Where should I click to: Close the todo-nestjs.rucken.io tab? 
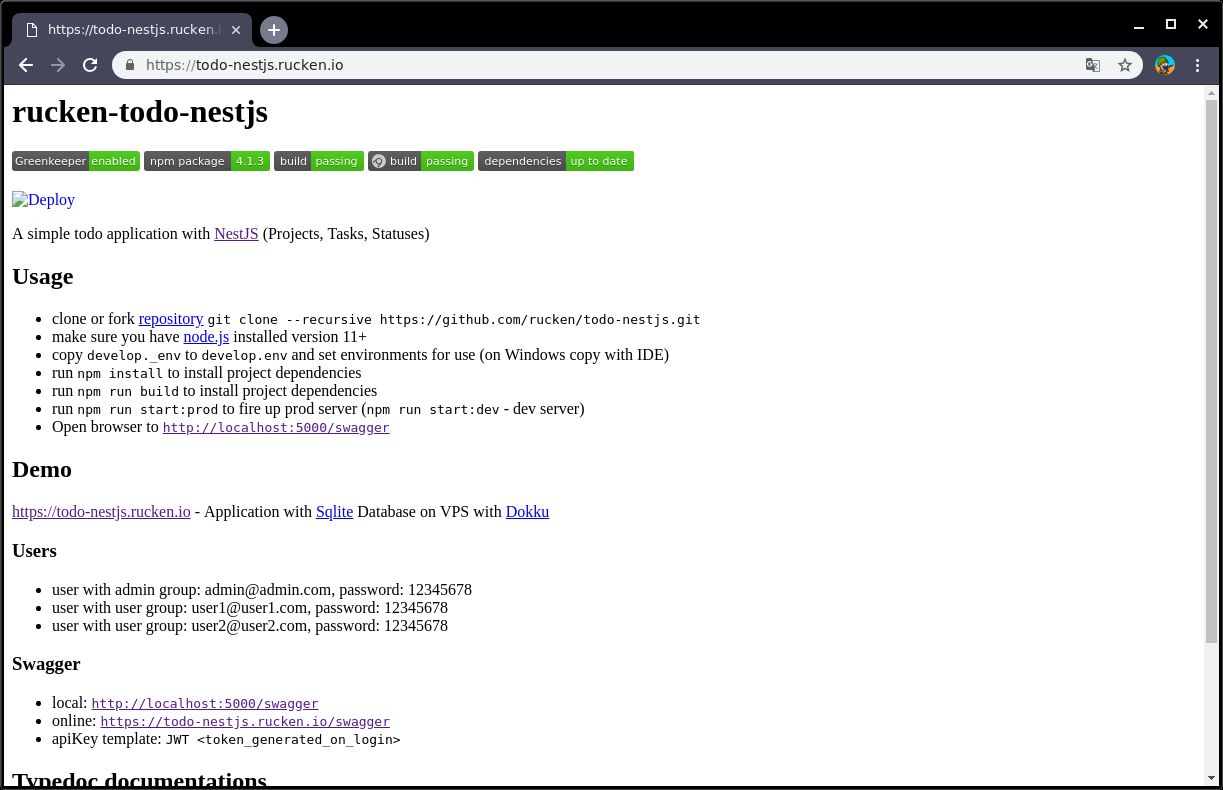[x=236, y=30]
